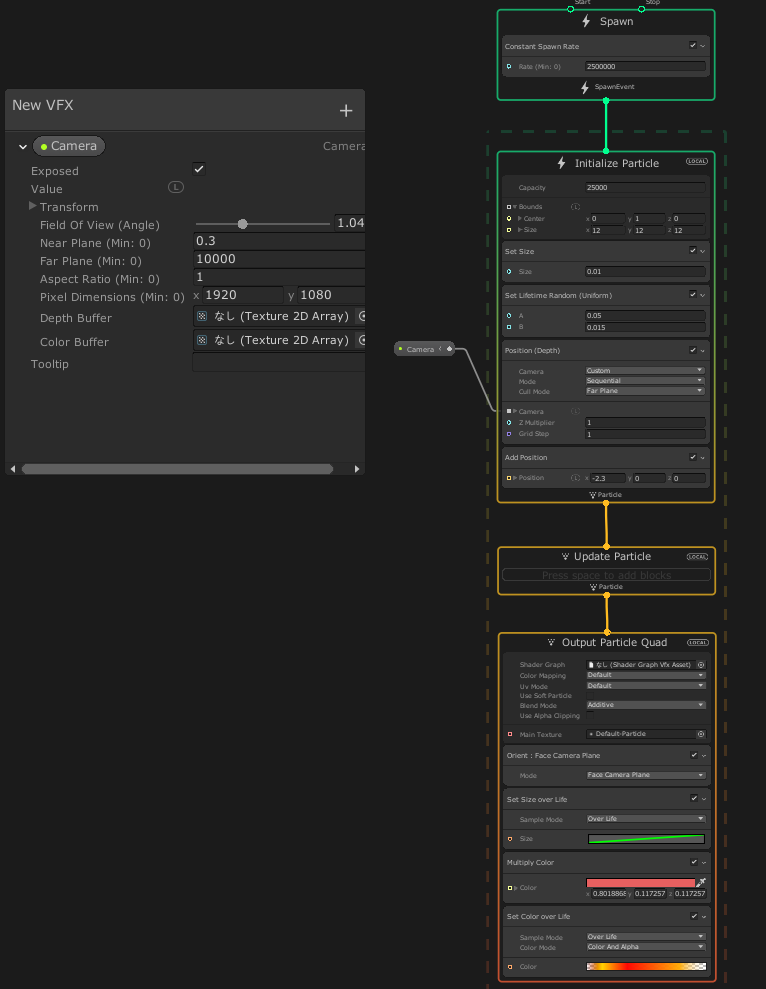This screenshot has height=989, width=766.
Task: Open the Orient Mode dropdown Face Camera Plane
Action: coord(645,775)
